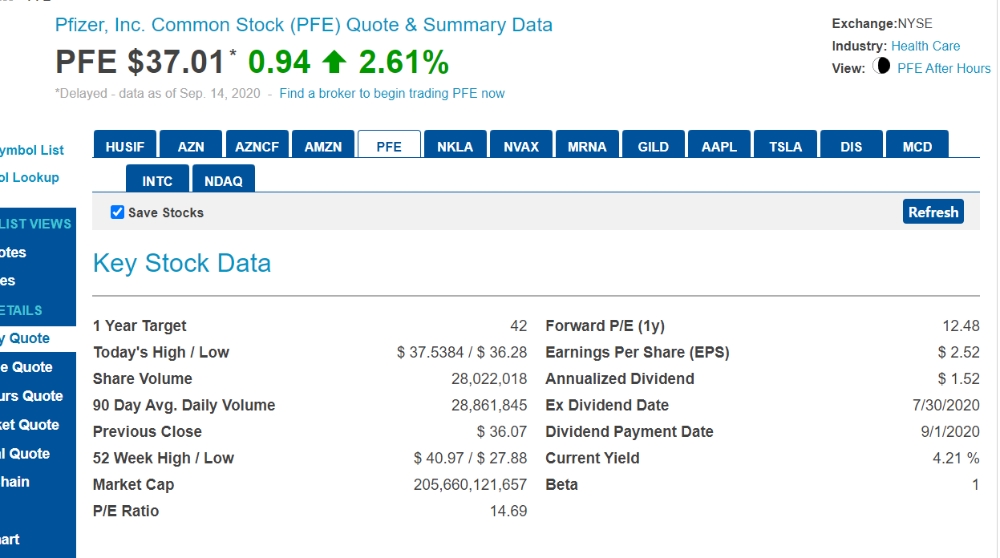The height and width of the screenshot is (558, 1000).
Task: Open the MCD stock tab
Action: 917,144
